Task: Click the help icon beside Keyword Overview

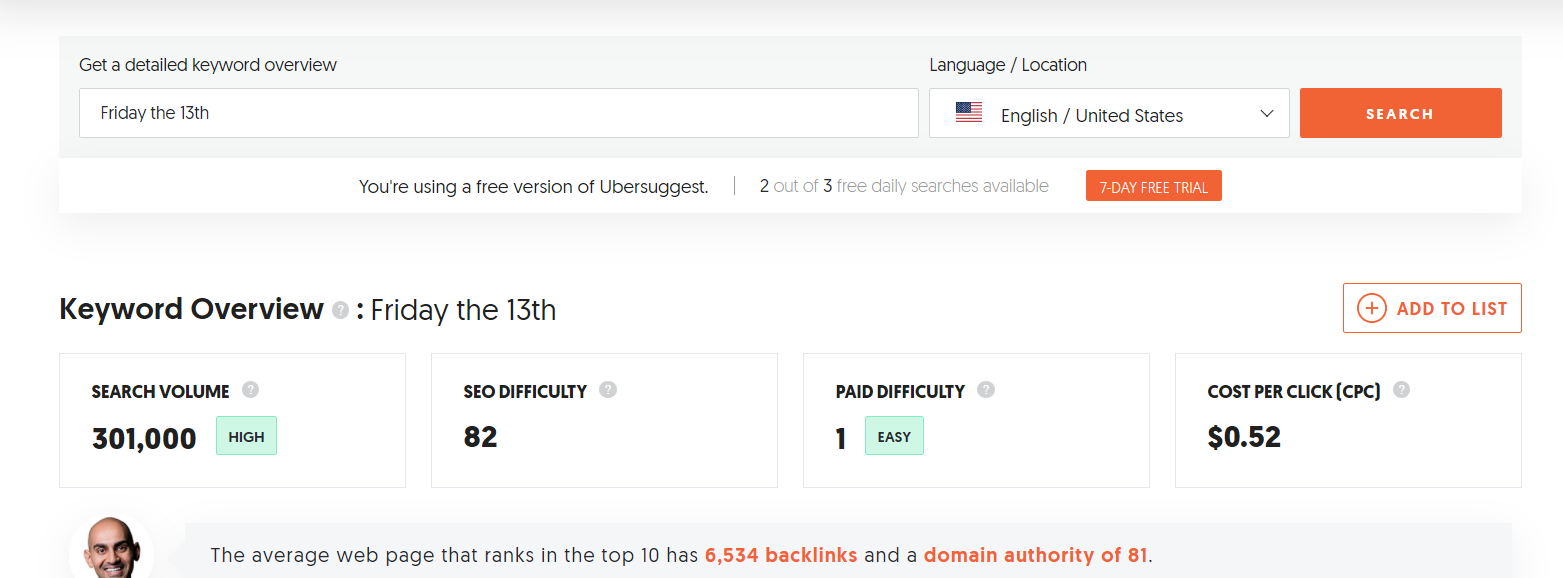Action: (340, 310)
